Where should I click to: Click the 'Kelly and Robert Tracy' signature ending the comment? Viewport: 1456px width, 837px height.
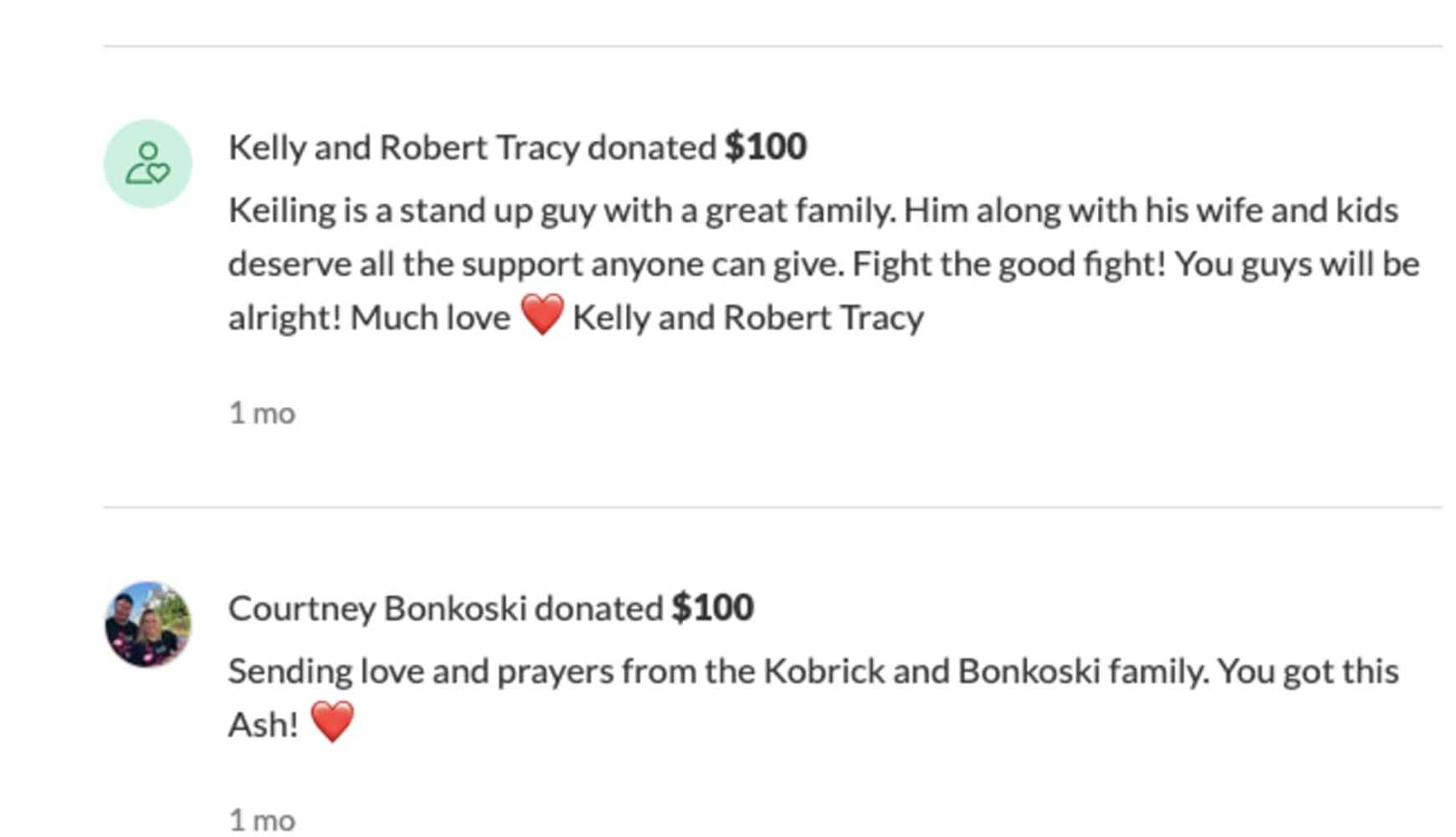(748, 318)
